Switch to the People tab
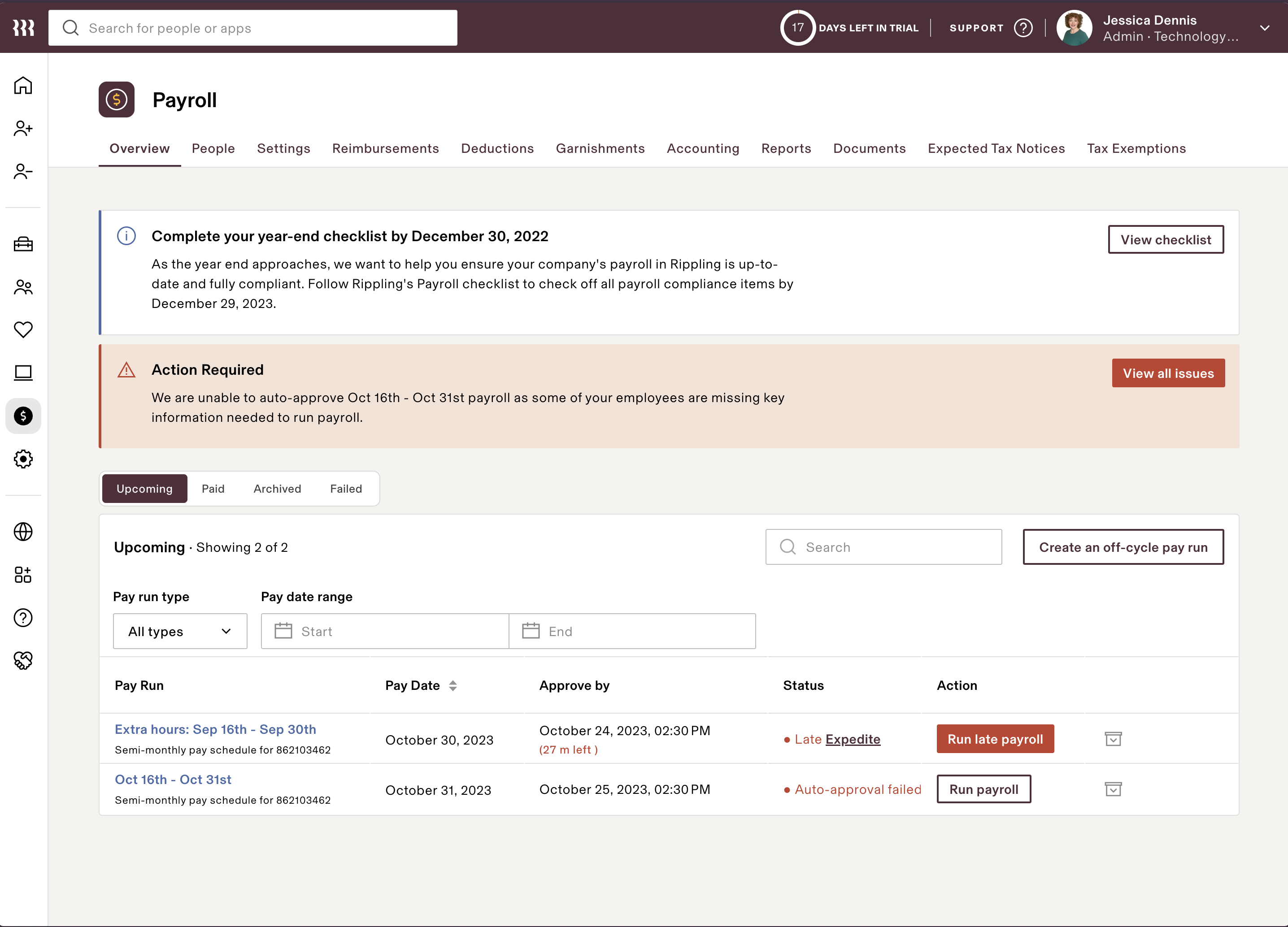 [x=213, y=149]
